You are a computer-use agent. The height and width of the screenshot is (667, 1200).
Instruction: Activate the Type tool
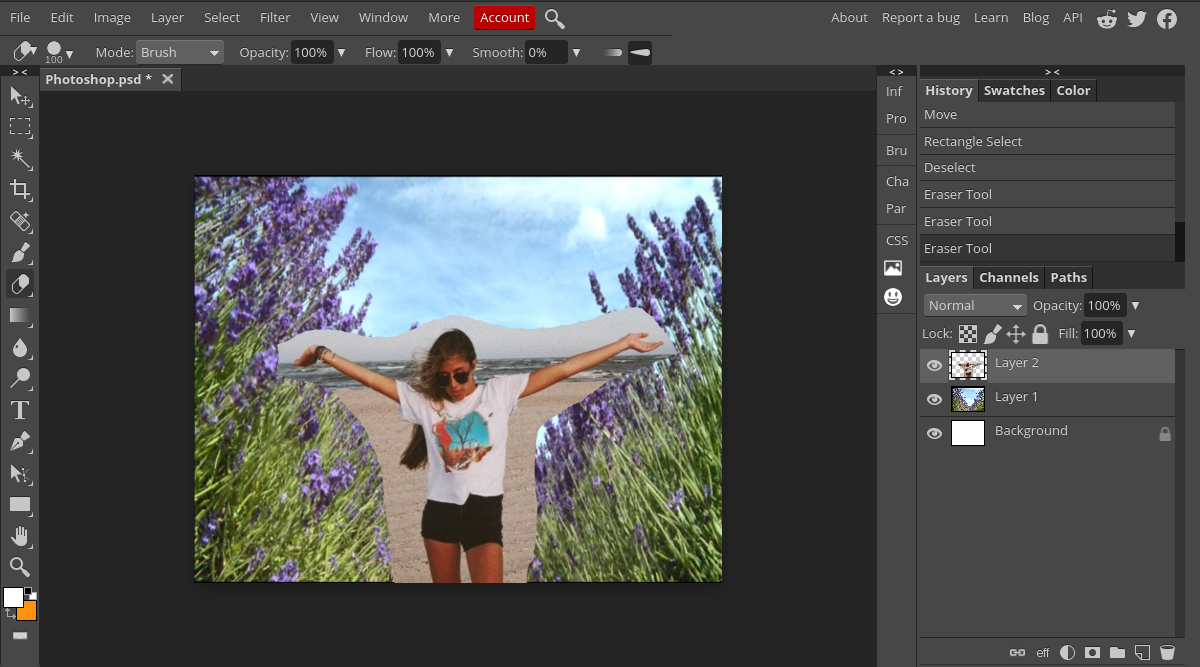pos(20,410)
